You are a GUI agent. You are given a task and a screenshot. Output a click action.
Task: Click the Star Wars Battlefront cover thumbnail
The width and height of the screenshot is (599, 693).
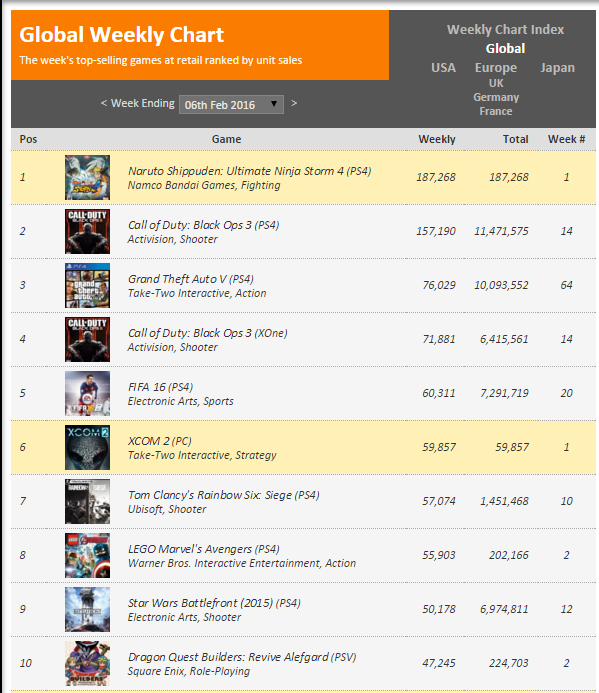tap(88, 609)
